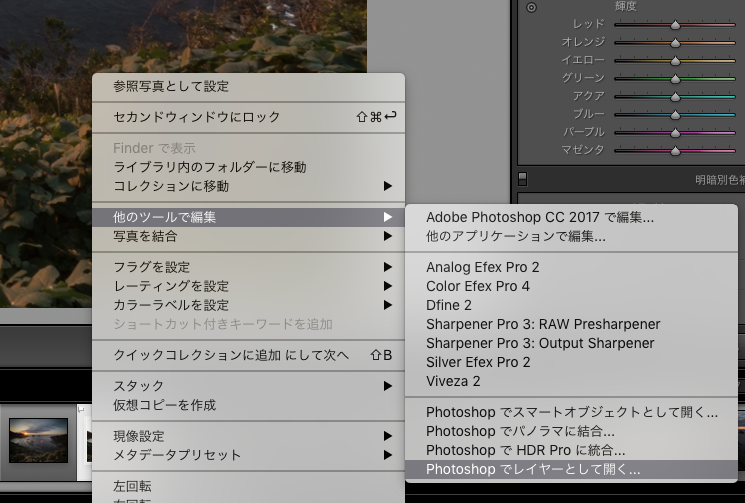Click the グリーン luminance slider handle
The width and height of the screenshot is (745, 503).
pos(675,79)
